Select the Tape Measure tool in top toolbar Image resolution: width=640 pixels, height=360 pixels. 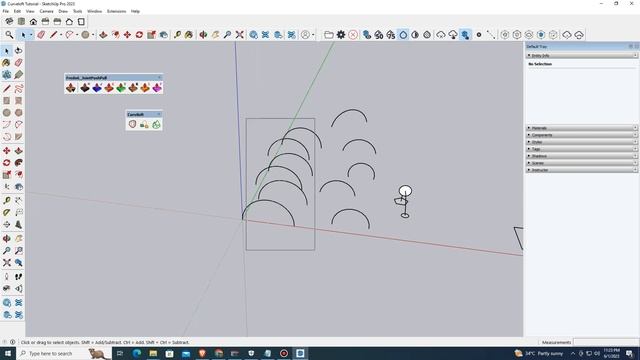point(177,35)
